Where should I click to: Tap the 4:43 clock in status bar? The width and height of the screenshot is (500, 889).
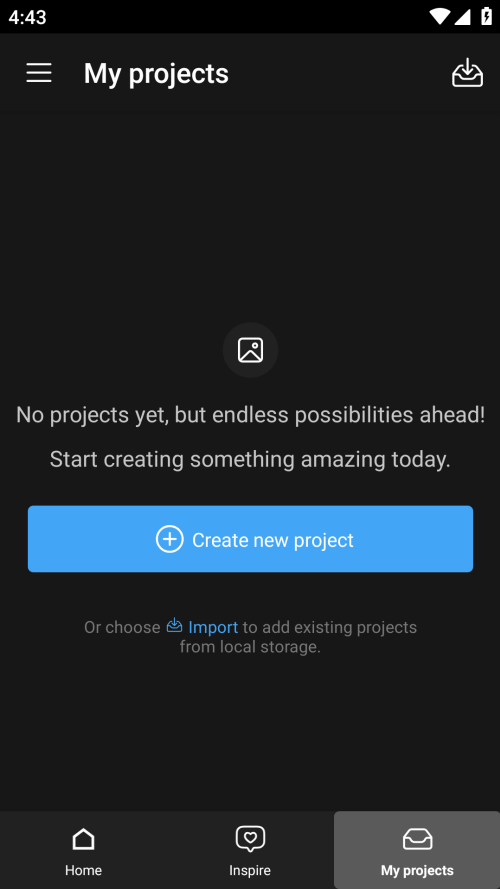pos(27,17)
